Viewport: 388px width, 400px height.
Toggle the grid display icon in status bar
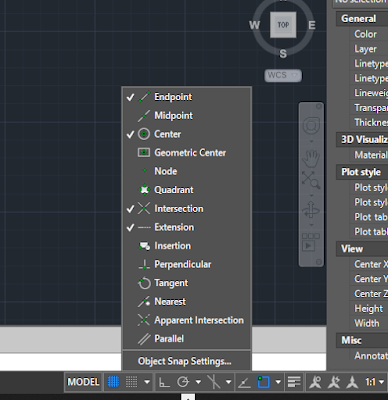(113, 382)
